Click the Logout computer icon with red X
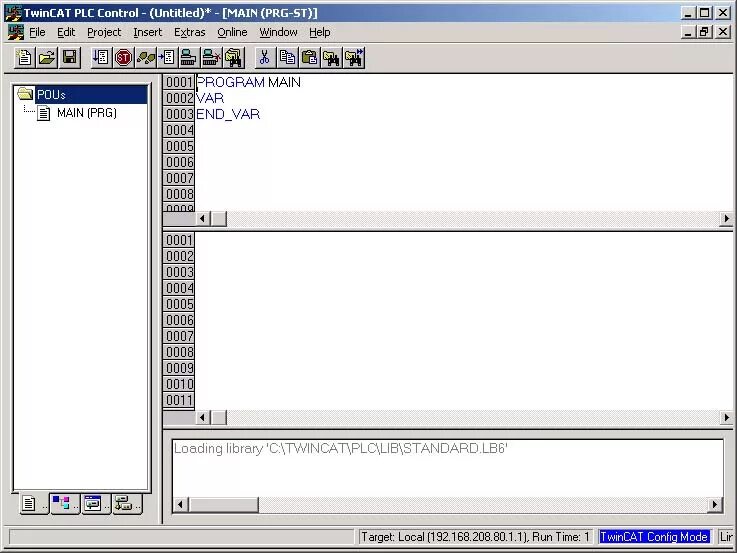This screenshot has width=737, height=553. click(211, 58)
